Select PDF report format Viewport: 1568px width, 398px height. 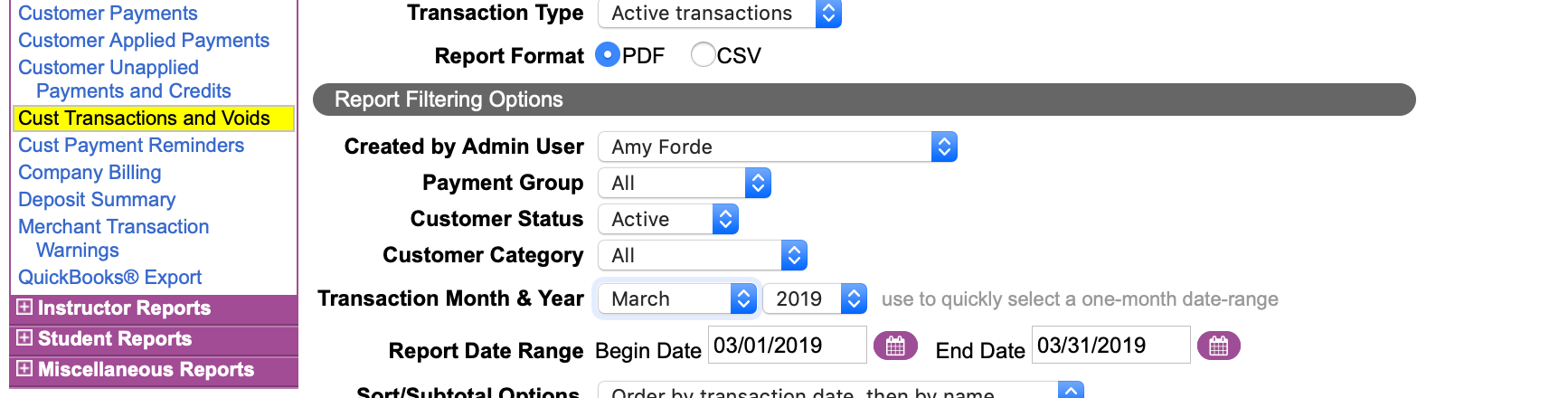pos(609,55)
